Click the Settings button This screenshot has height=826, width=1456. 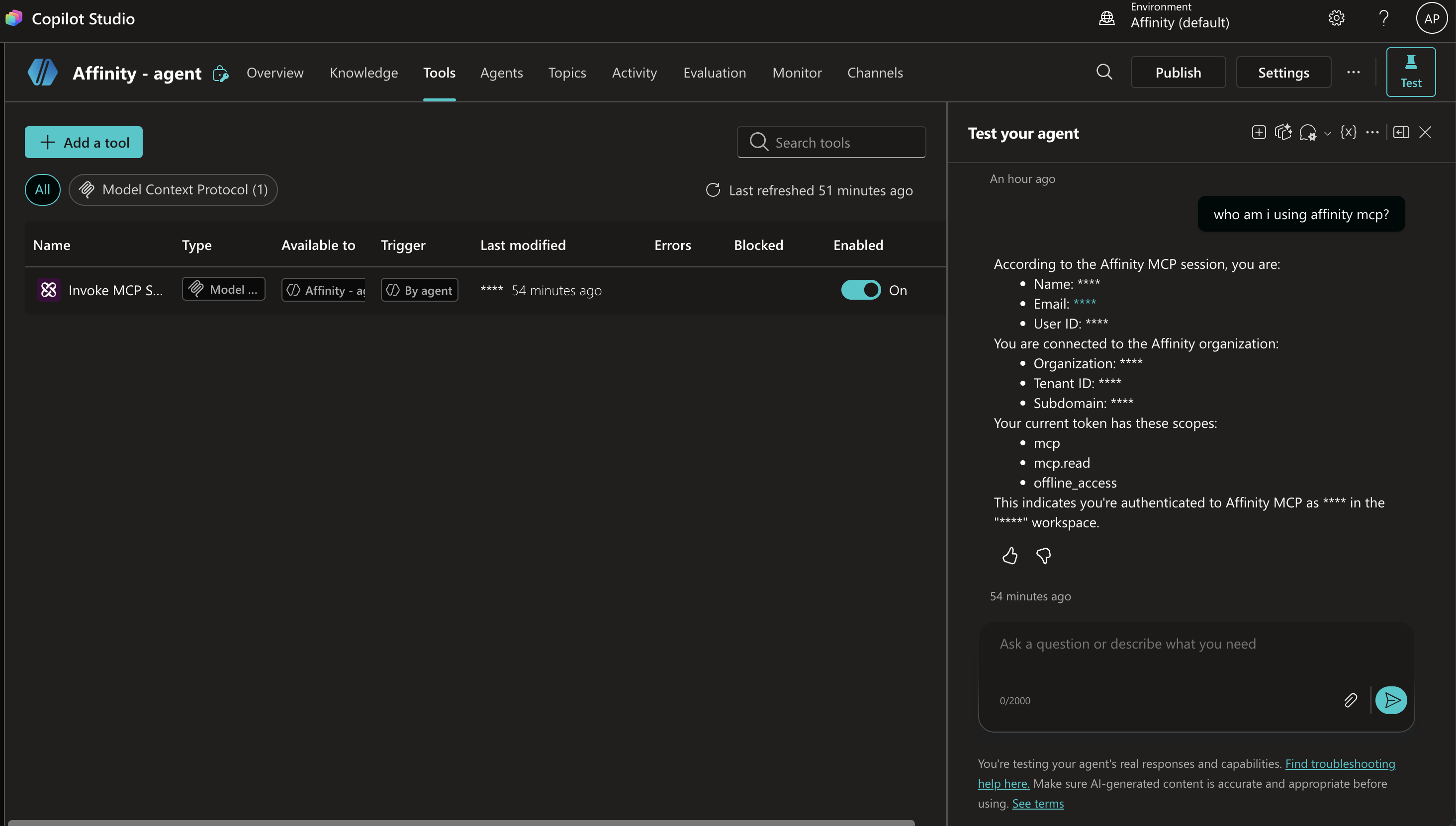tap(1283, 72)
